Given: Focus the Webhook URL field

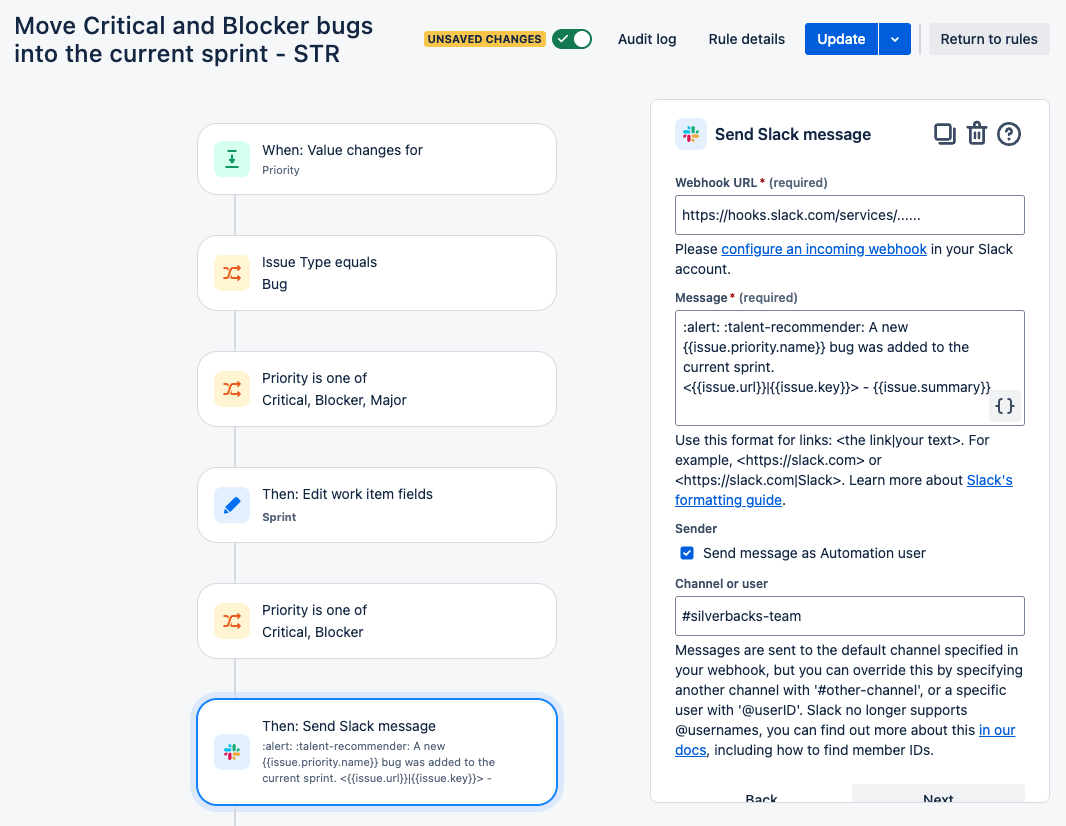Looking at the screenshot, I should coord(849,215).
